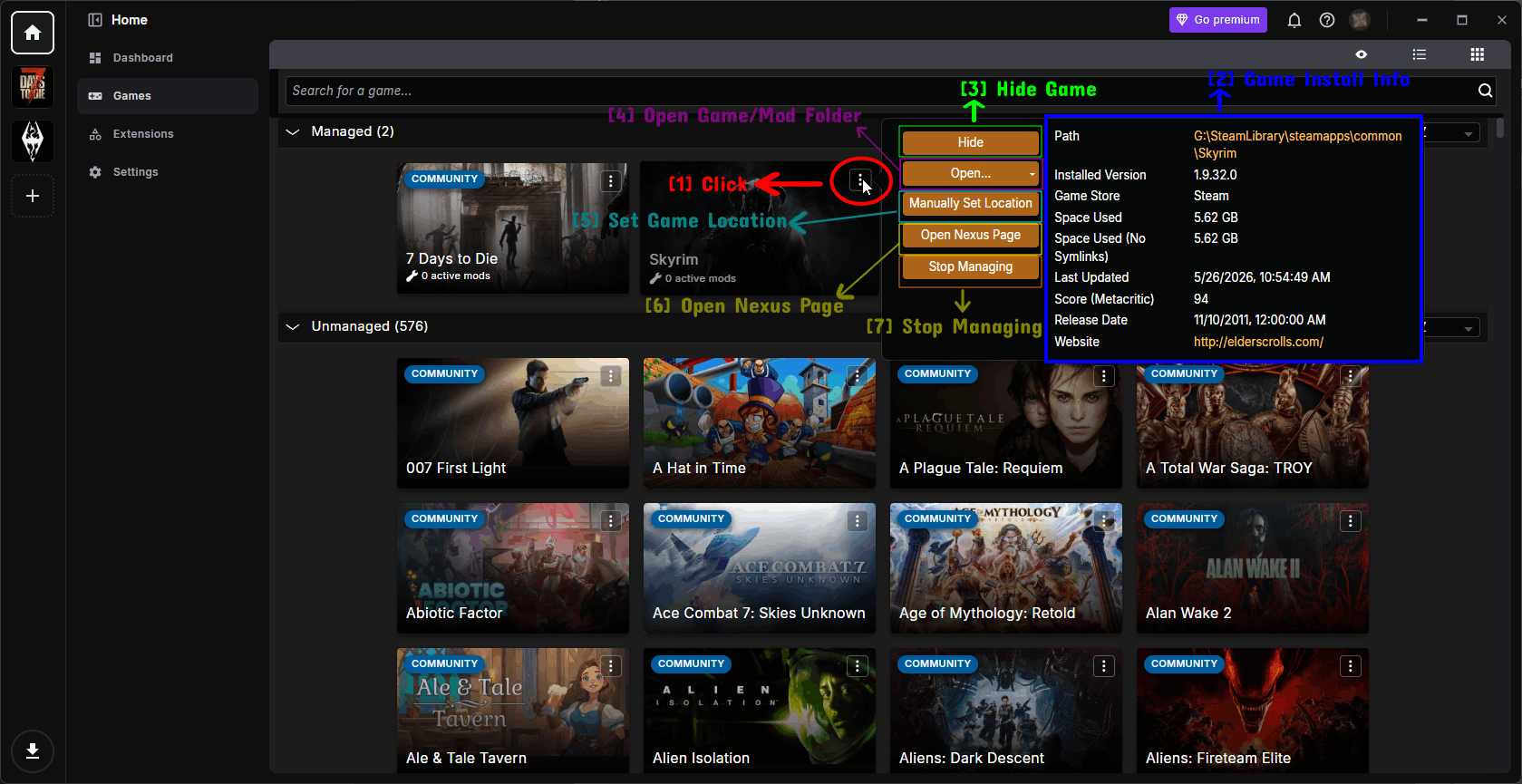Collapse the Managed (2) section

click(293, 132)
